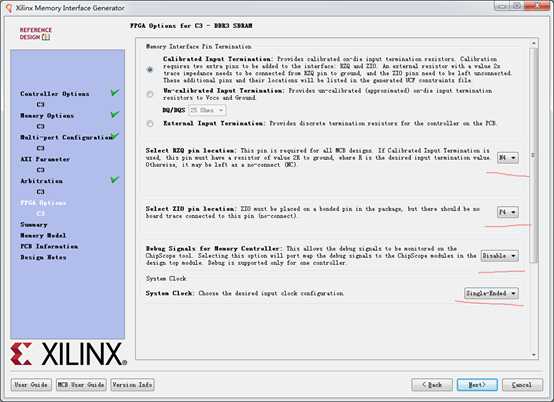Click the Next button
Viewport: 554px width, 402px height.
(x=477, y=385)
